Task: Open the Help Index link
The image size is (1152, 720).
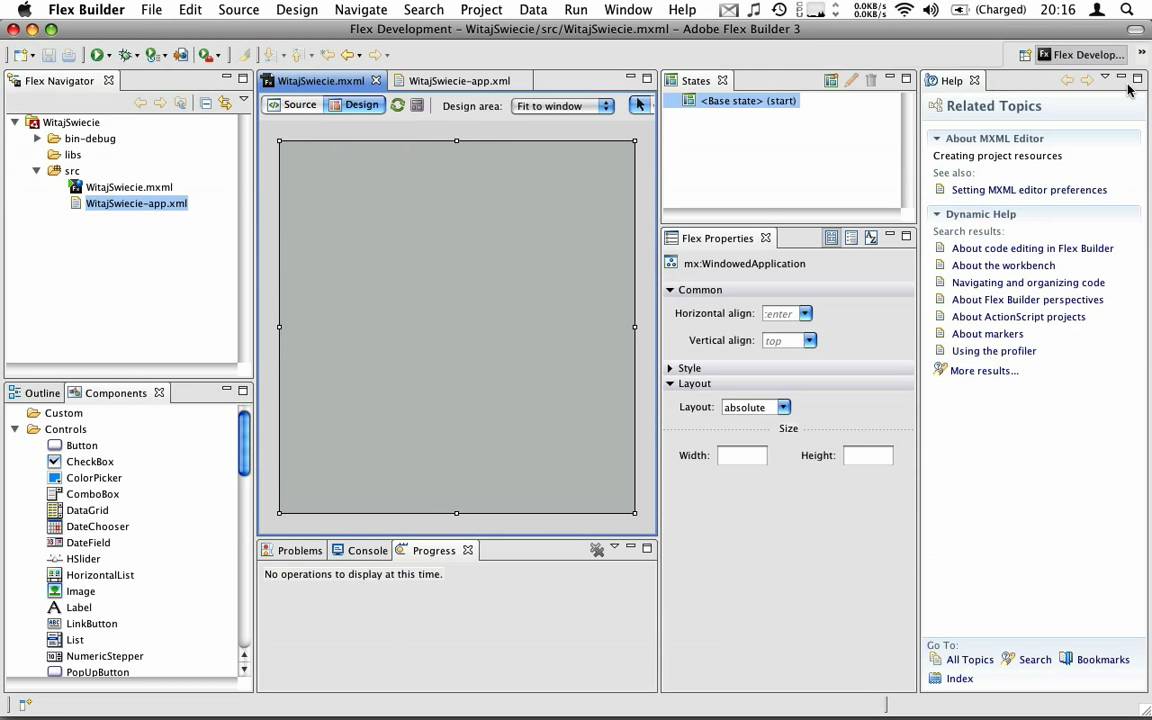Action: [x=959, y=679]
